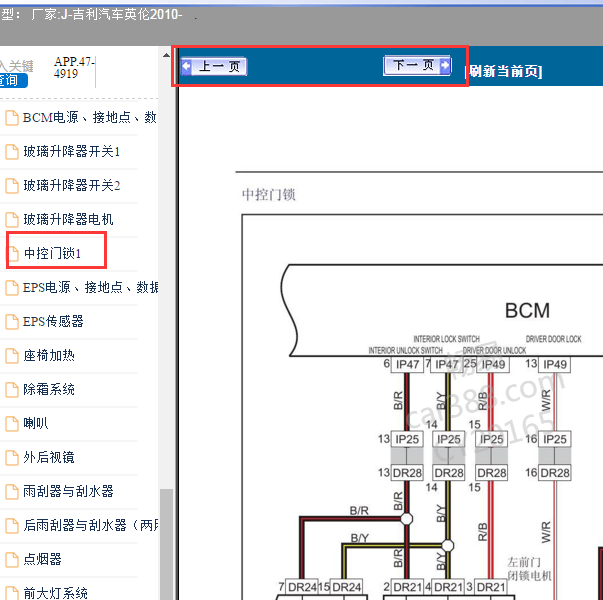Click the 刷新当前页 refresh link
603x600 pixels.
coord(505,71)
